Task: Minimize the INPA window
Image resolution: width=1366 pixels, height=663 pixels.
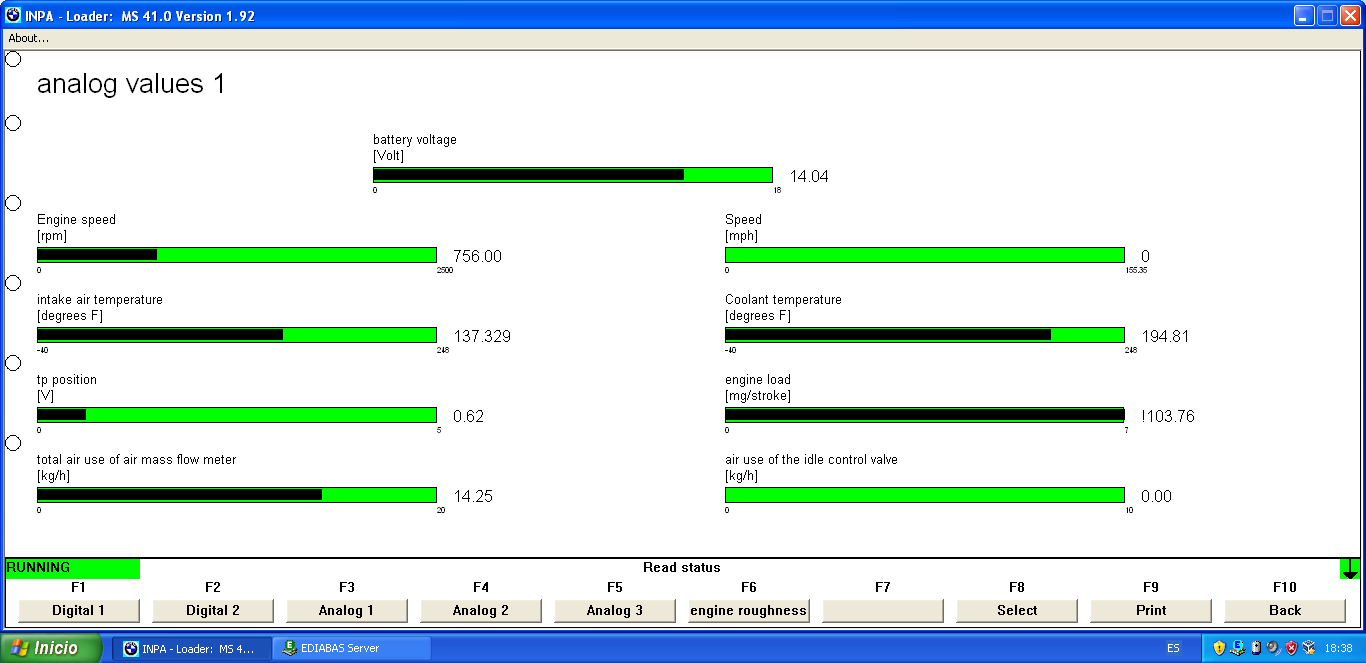Action: pos(1304,15)
